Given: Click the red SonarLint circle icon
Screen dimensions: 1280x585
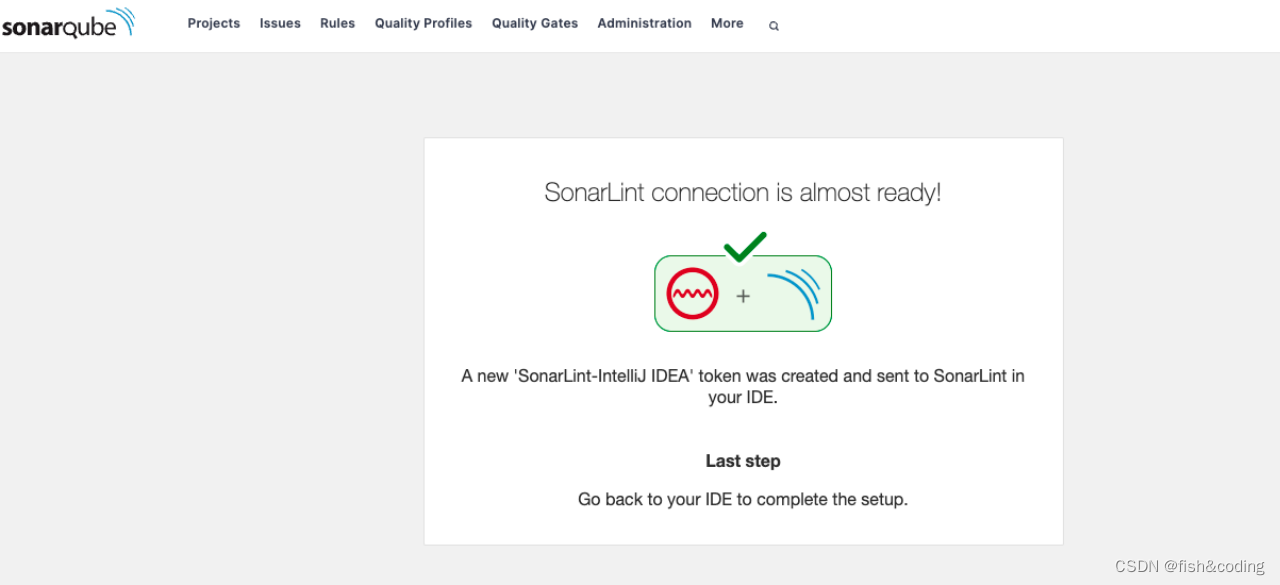Looking at the screenshot, I should point(692,294).
